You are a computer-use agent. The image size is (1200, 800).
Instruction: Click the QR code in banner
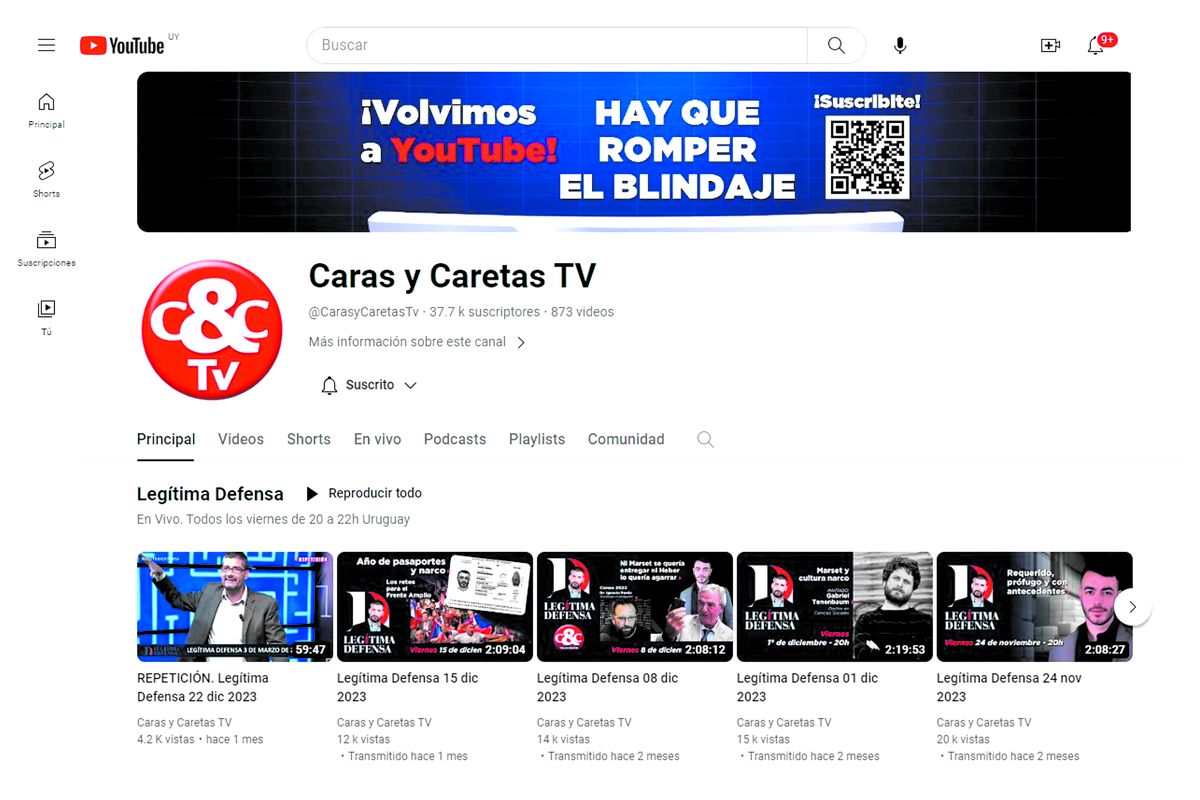(x=867, y=156)
